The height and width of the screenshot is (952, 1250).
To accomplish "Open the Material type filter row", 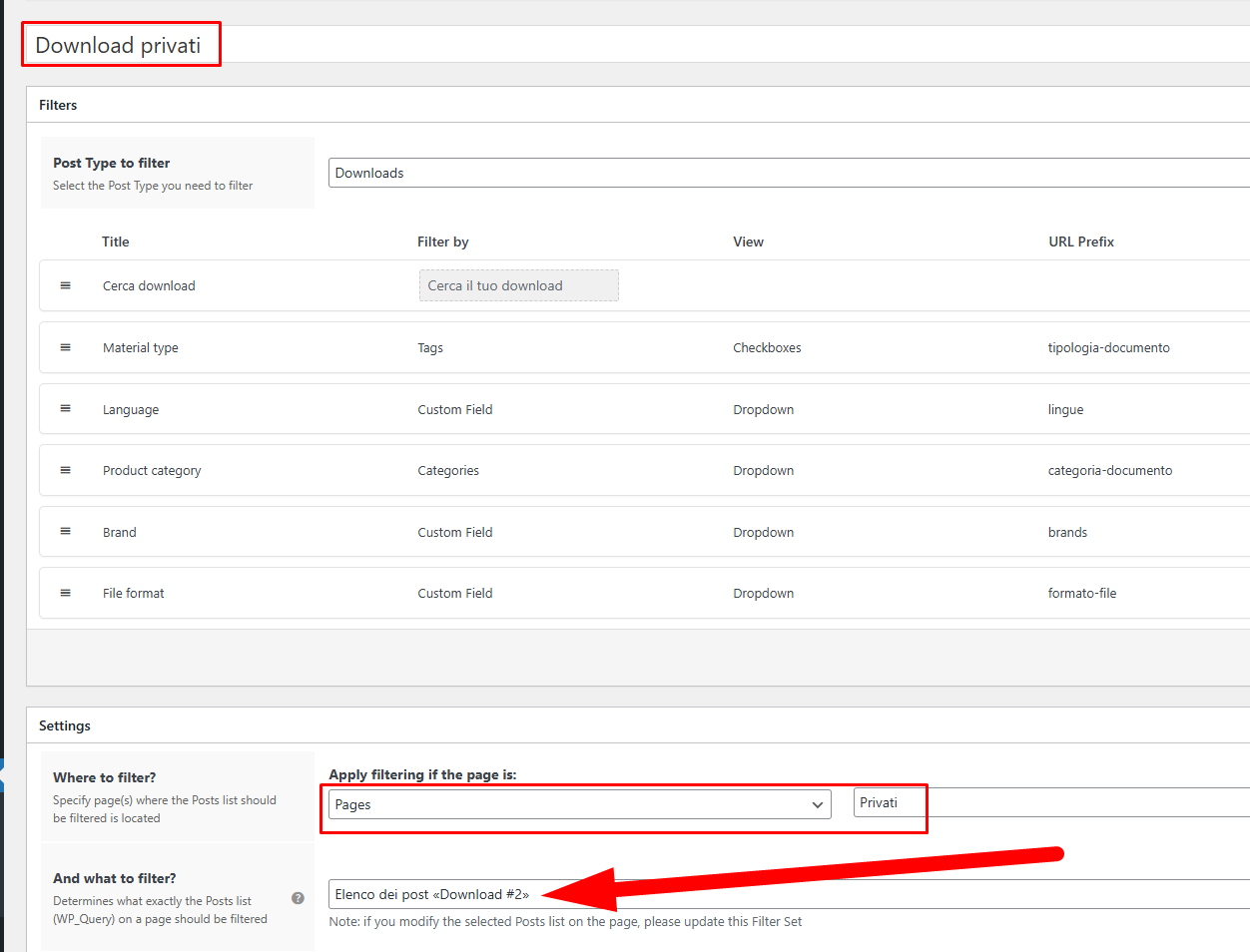I will (645, 347).
